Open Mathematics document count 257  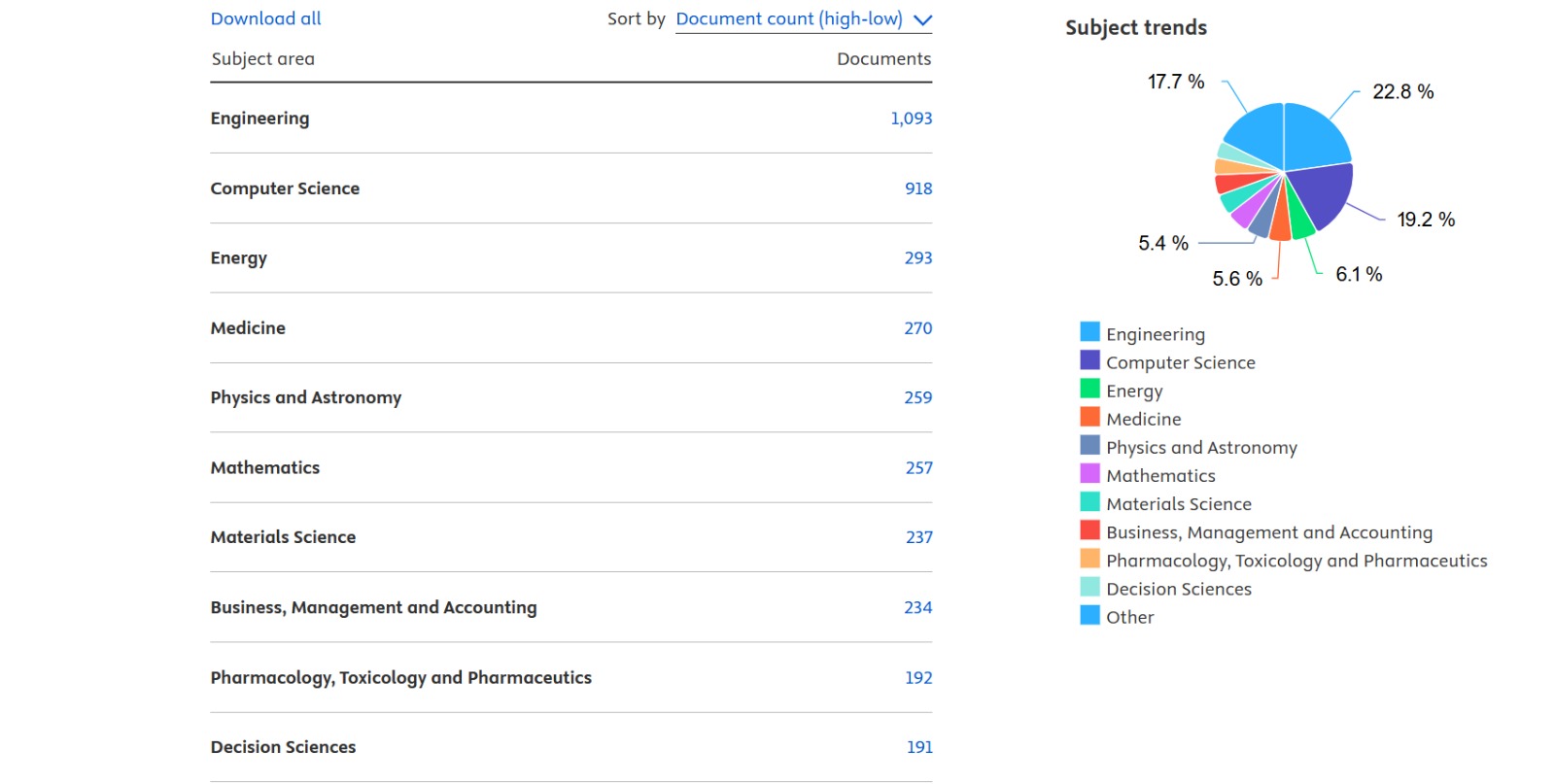pos(918,468)
